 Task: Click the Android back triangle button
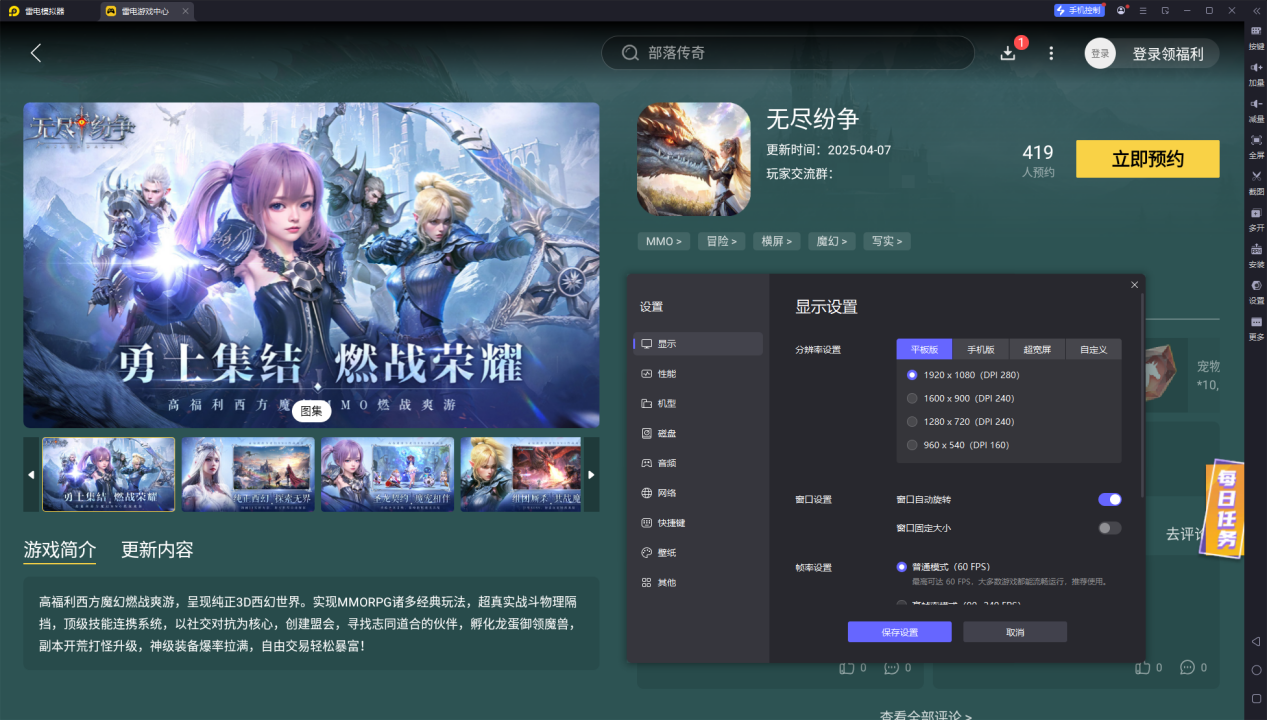click(x=1256, y=641)
